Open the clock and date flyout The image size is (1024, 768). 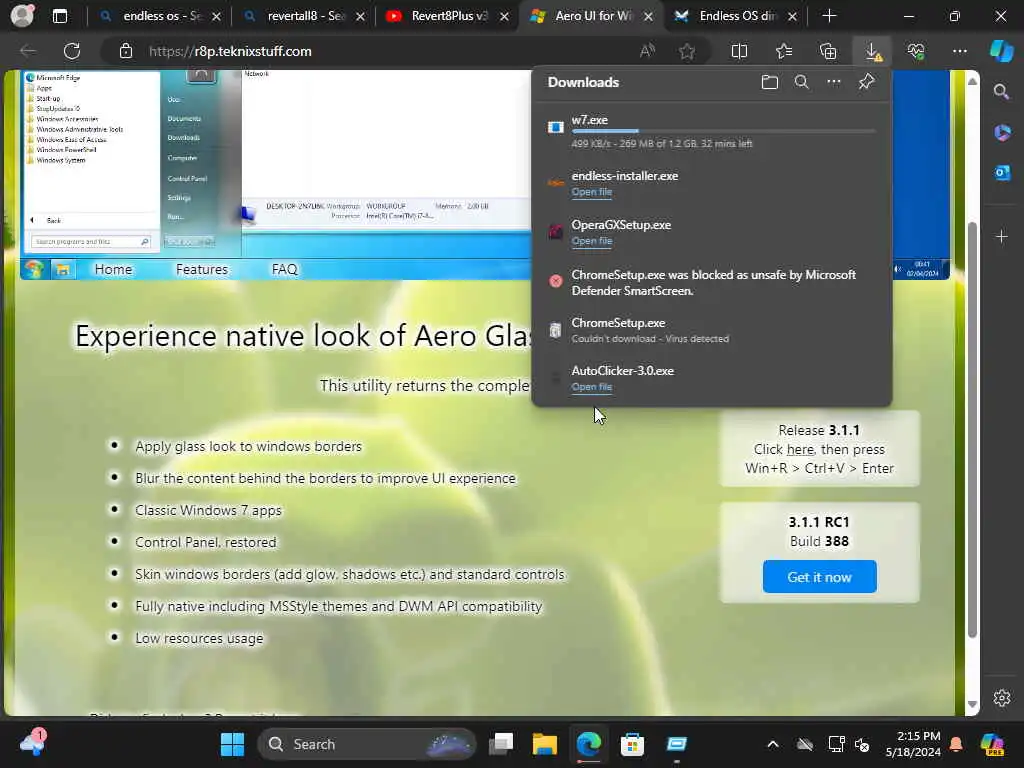[913, 744]
